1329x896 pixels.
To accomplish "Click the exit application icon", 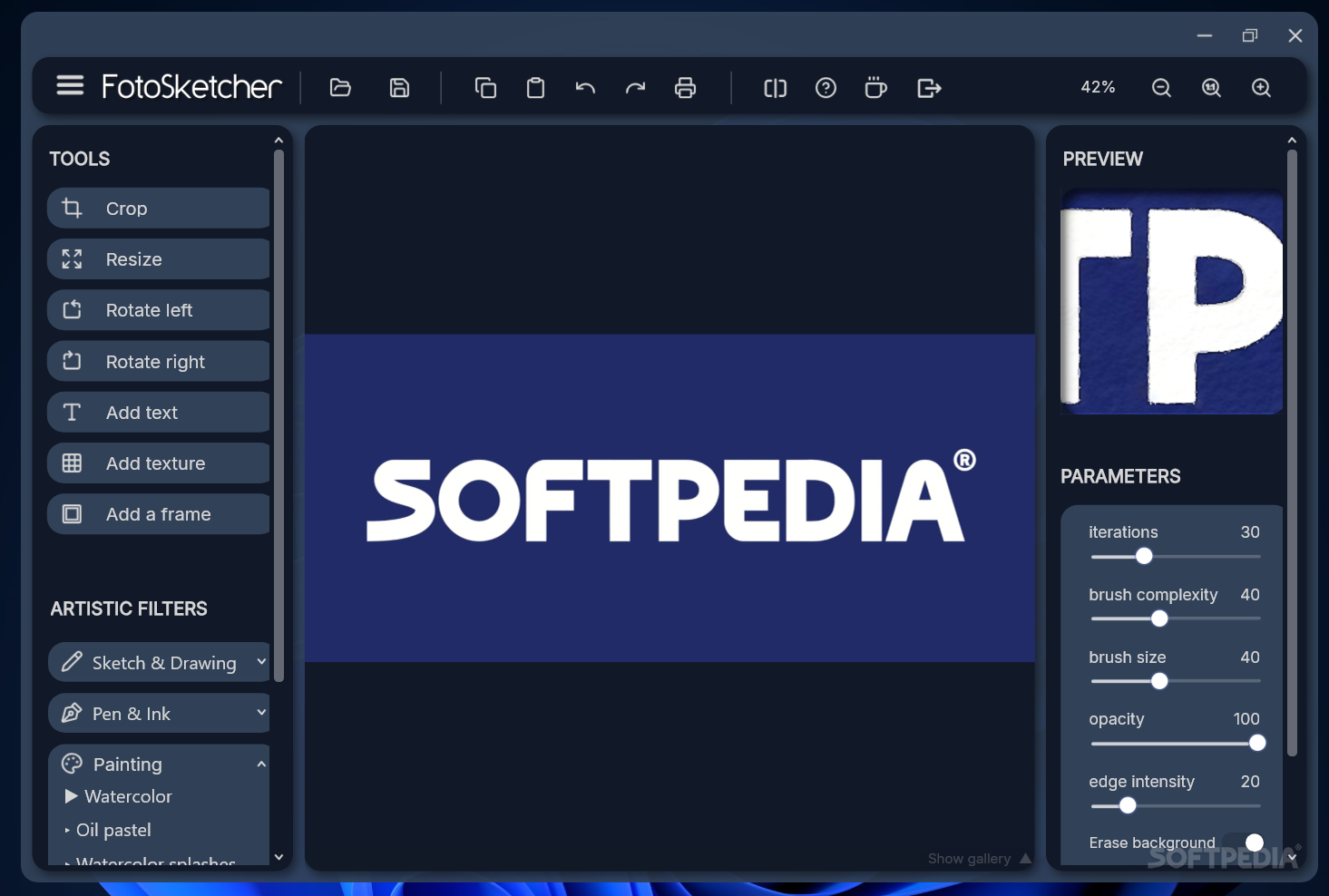I will click(x=929, y=88).
